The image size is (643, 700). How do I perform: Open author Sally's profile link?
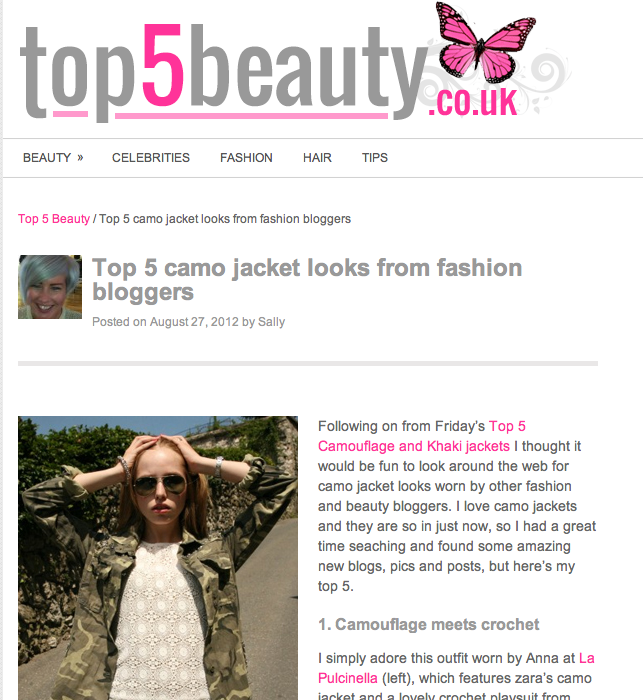(271, 322)
